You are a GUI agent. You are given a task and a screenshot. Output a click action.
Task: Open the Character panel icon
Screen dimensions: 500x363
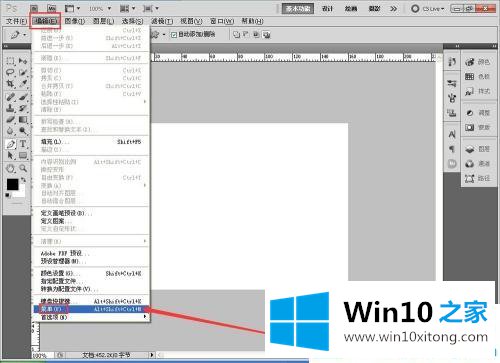point(452,134)
